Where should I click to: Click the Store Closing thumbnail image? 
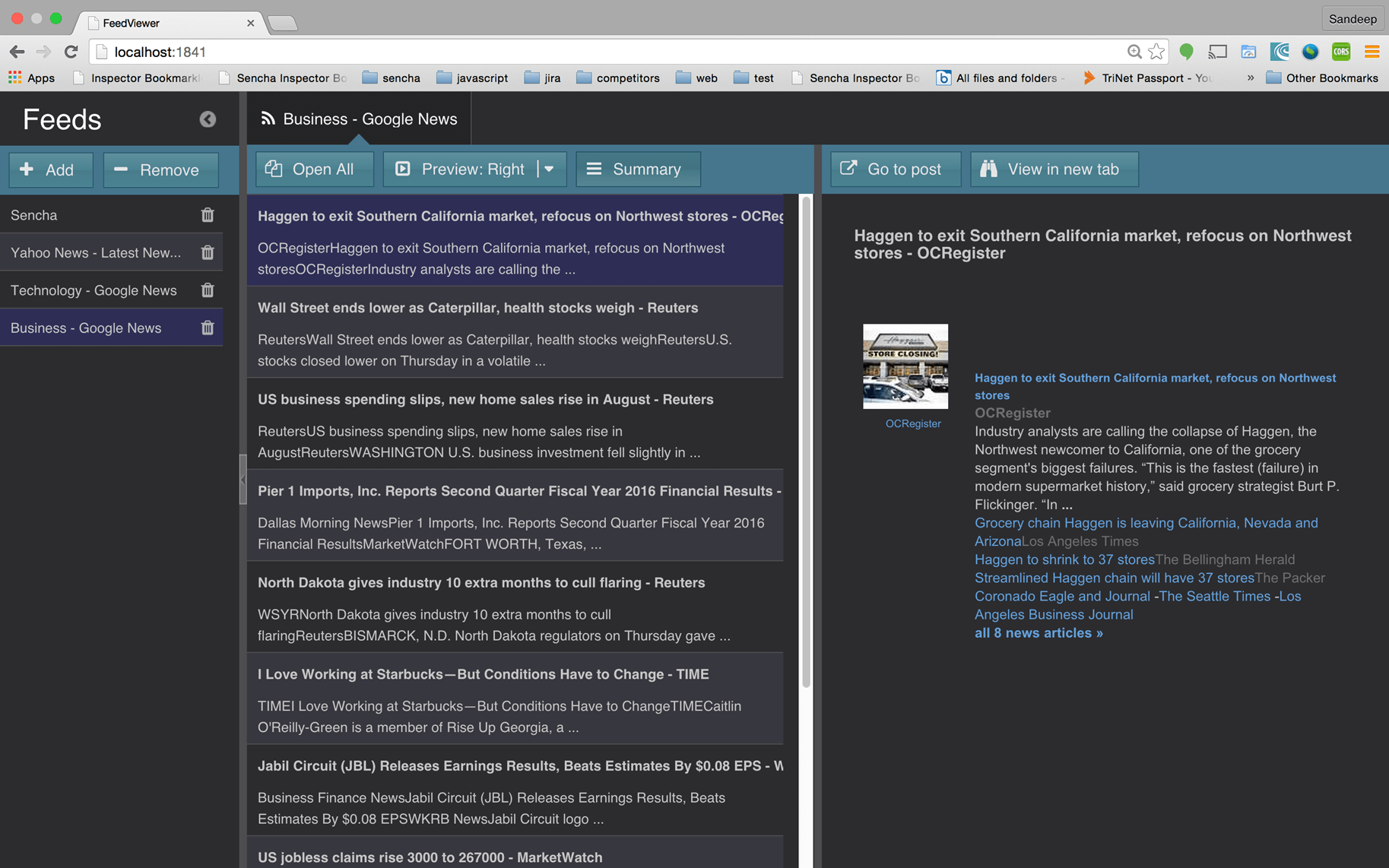tap(905, 366)
